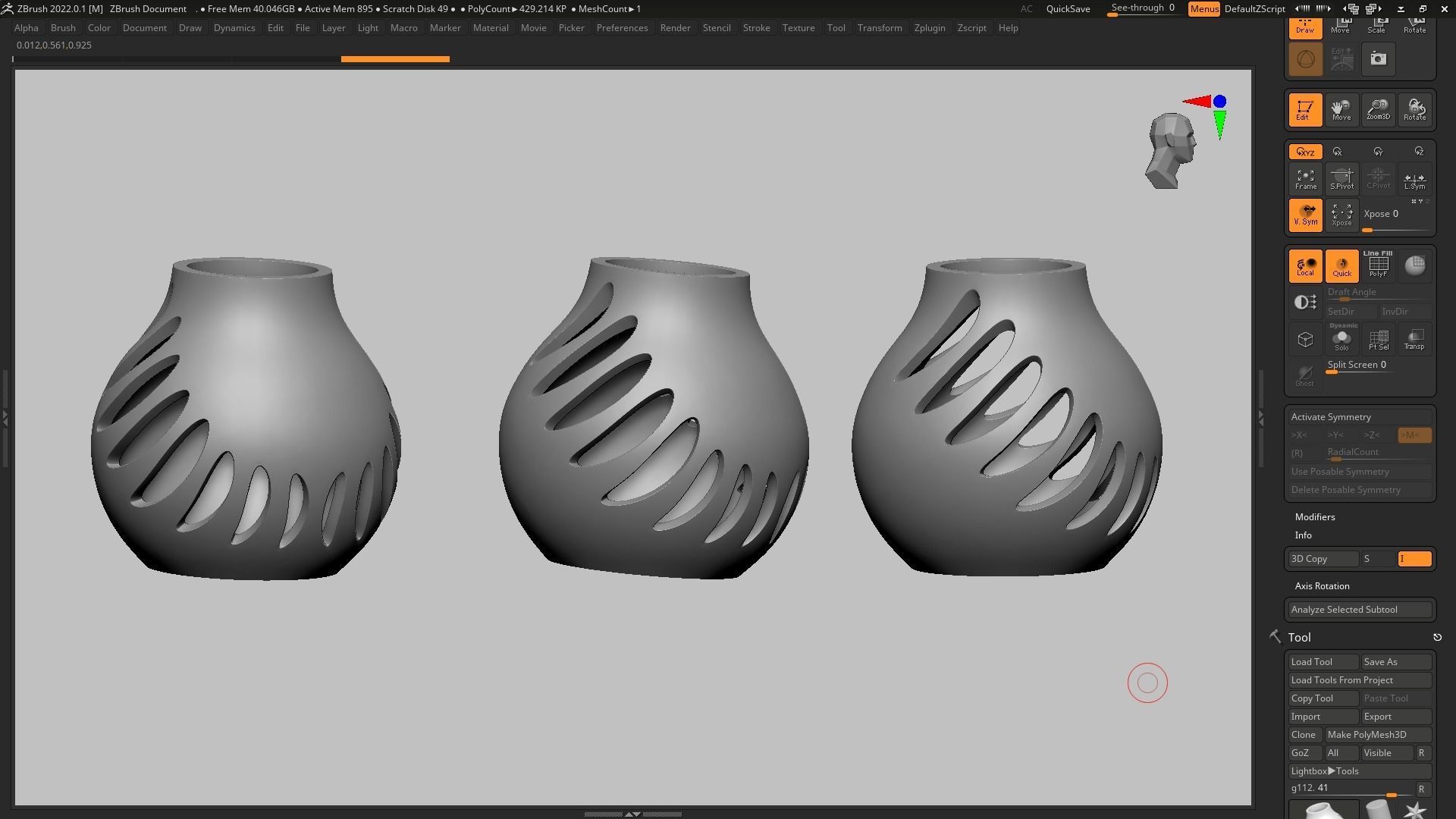
Task: Open the Transform menu
Action: [x=880, y=28]
